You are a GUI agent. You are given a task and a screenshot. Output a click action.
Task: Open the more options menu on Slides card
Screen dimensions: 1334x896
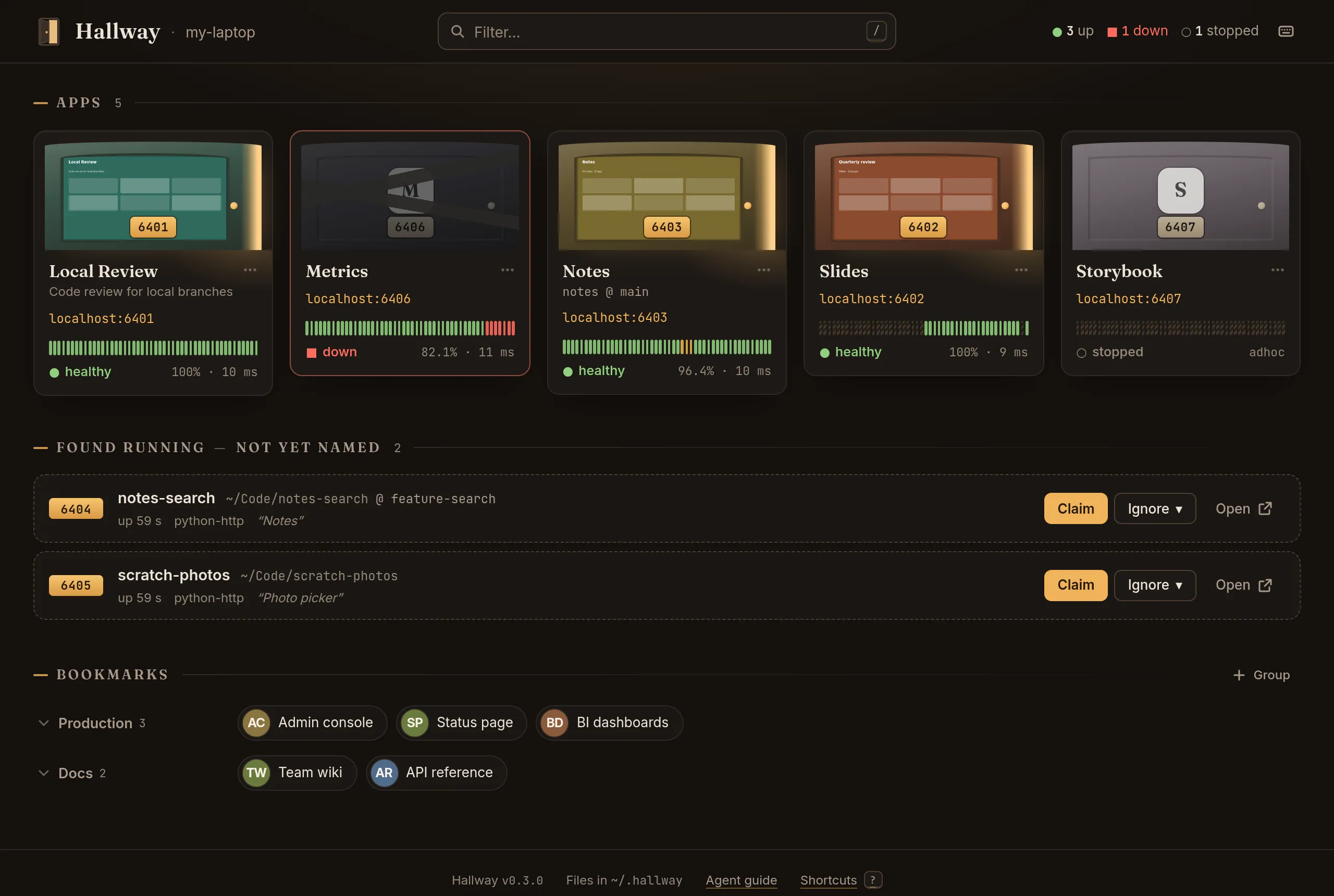coord(1021,270)
